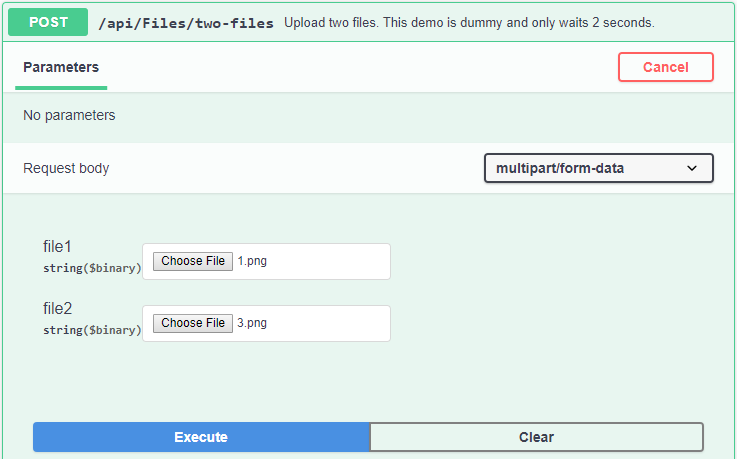Switch to the Parameters tab
This screenshot has width=737, height=459.
pos(61,67)
